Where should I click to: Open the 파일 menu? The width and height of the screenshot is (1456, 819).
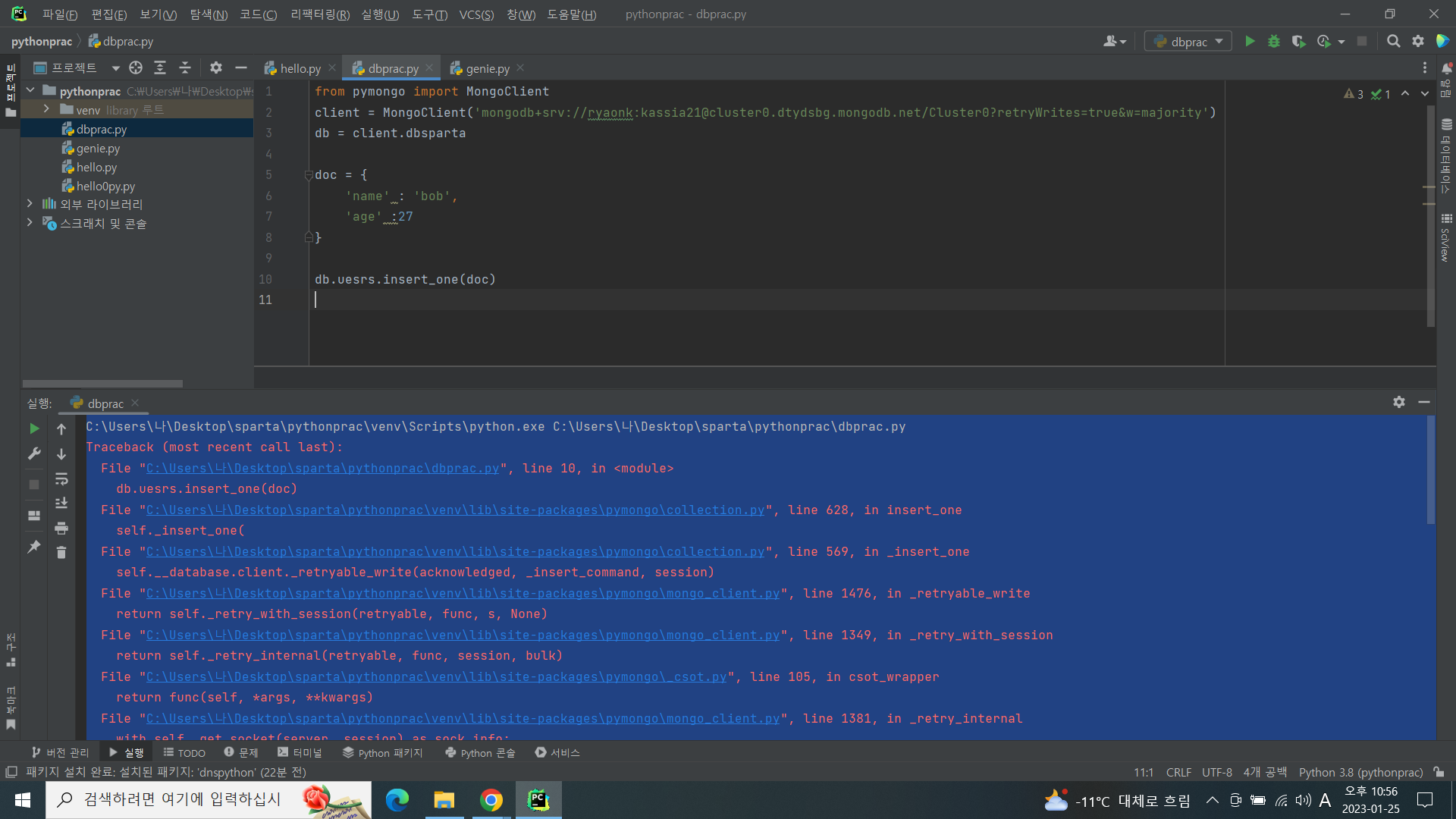(x=60, y=14)
